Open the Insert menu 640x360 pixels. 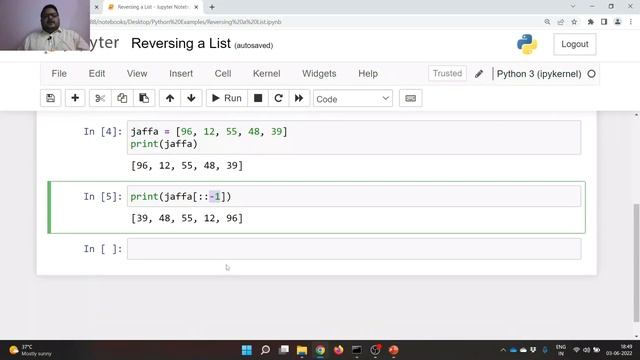pos(181,73)
